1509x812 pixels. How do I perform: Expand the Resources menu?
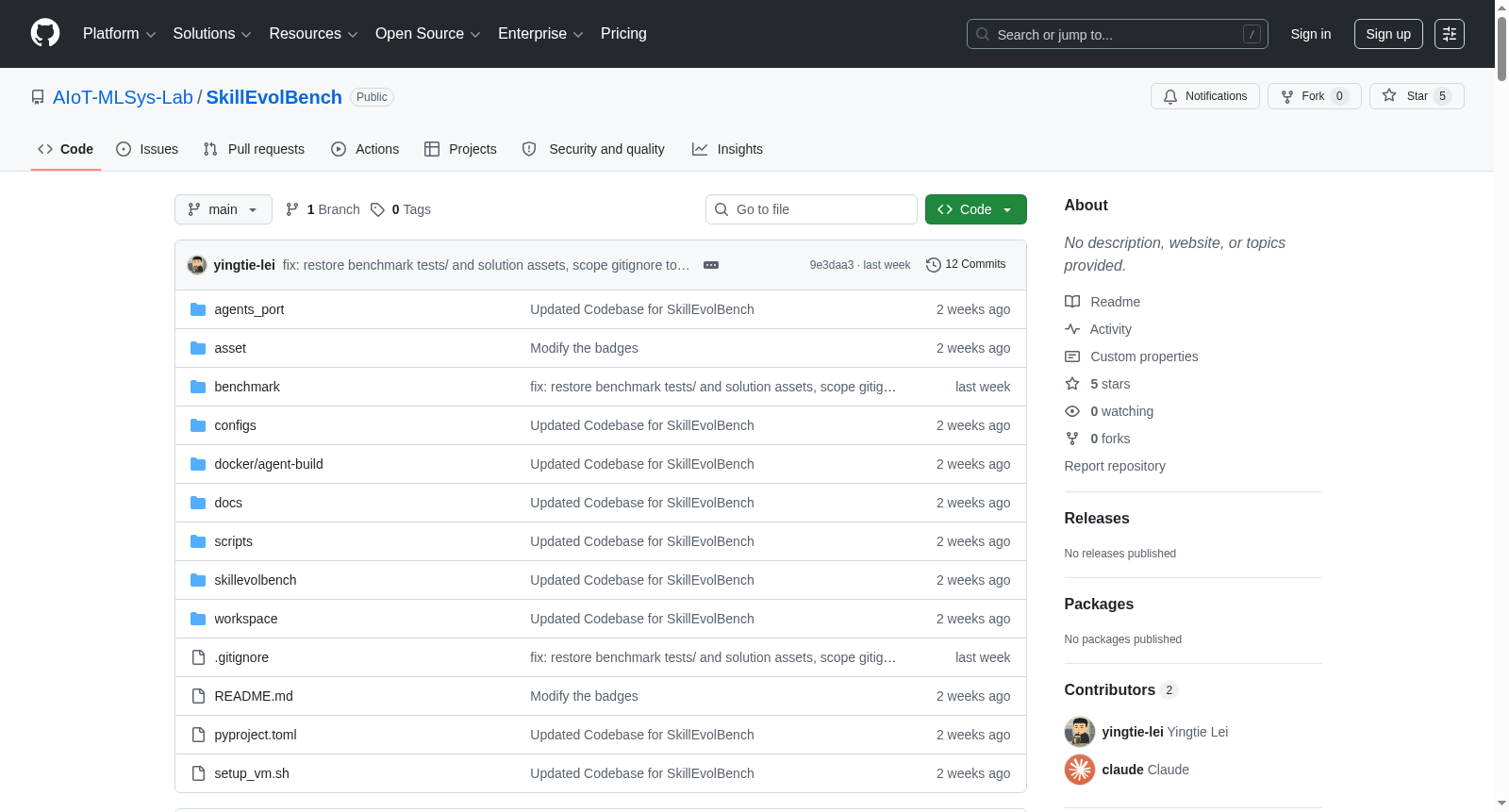pyautogui.click(x=313, y=34)
